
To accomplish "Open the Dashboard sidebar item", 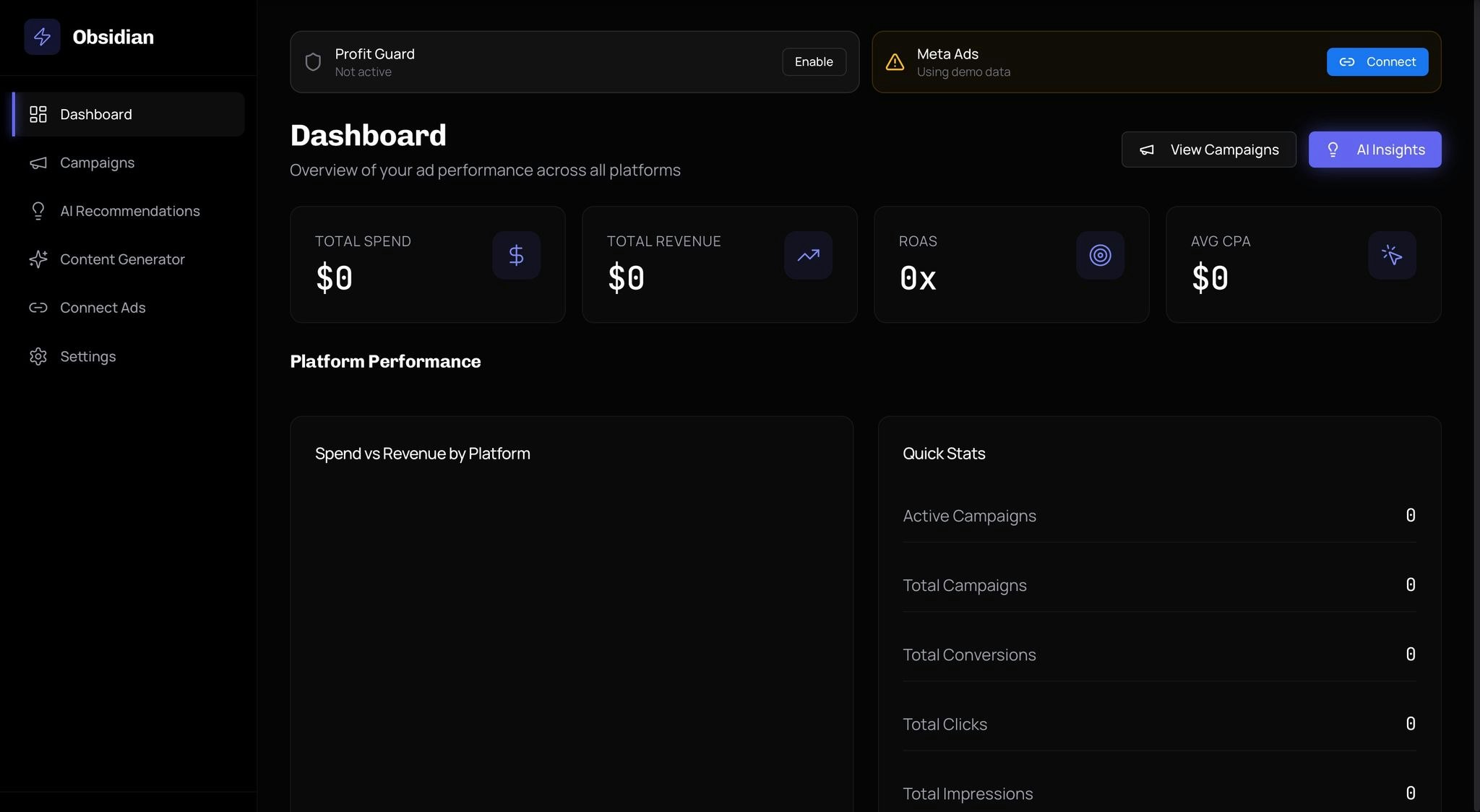I will tap(95, 114).
